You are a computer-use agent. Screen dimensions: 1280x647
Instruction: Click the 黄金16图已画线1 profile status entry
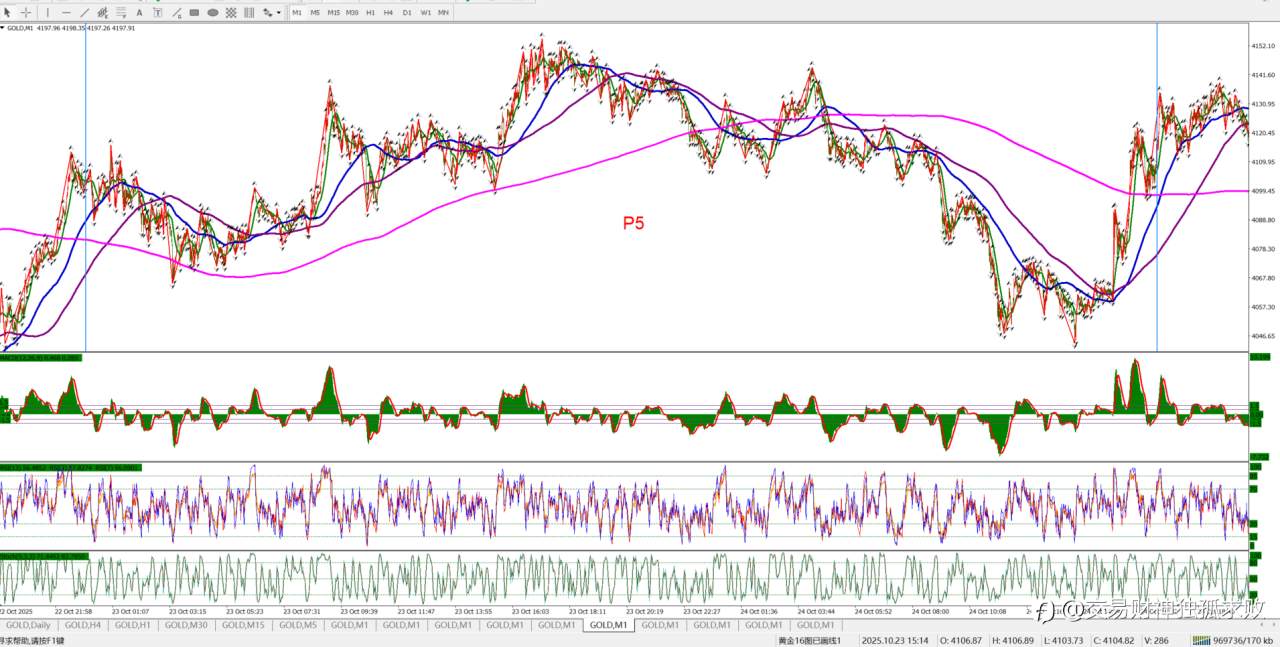point(809,640)
